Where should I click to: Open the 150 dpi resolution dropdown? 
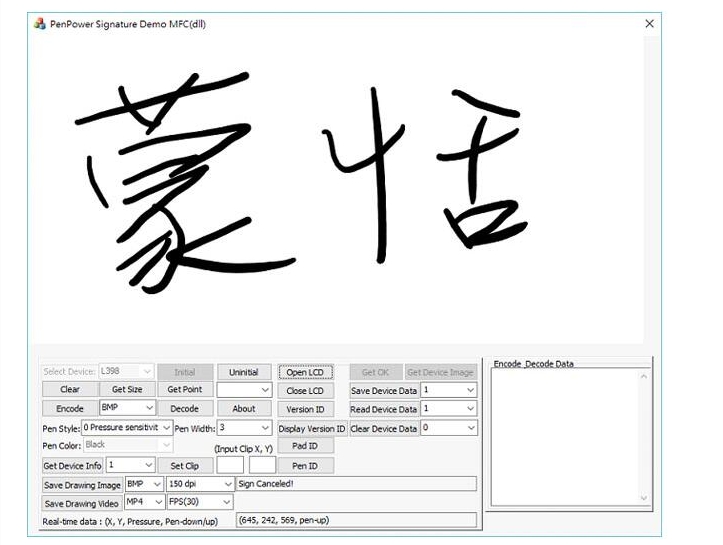[200, 484]
